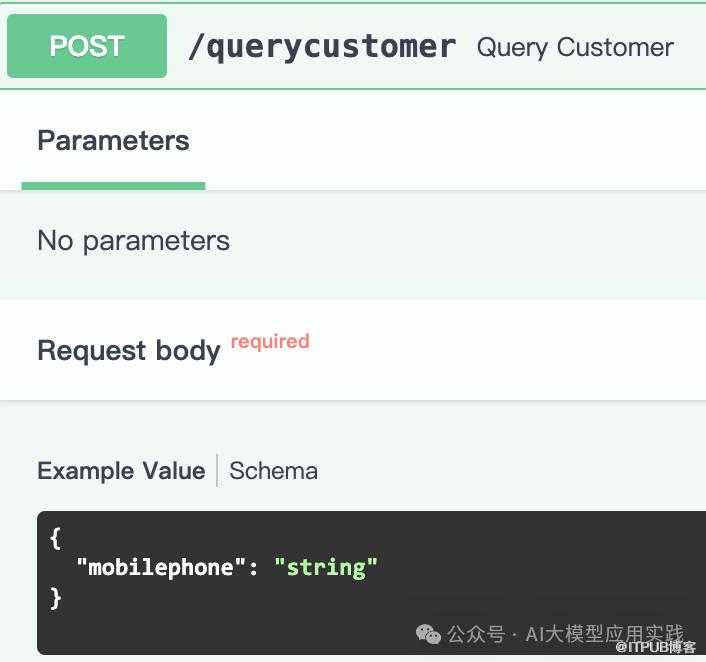Click the WeChat icon in the watermark

point(428,634)
